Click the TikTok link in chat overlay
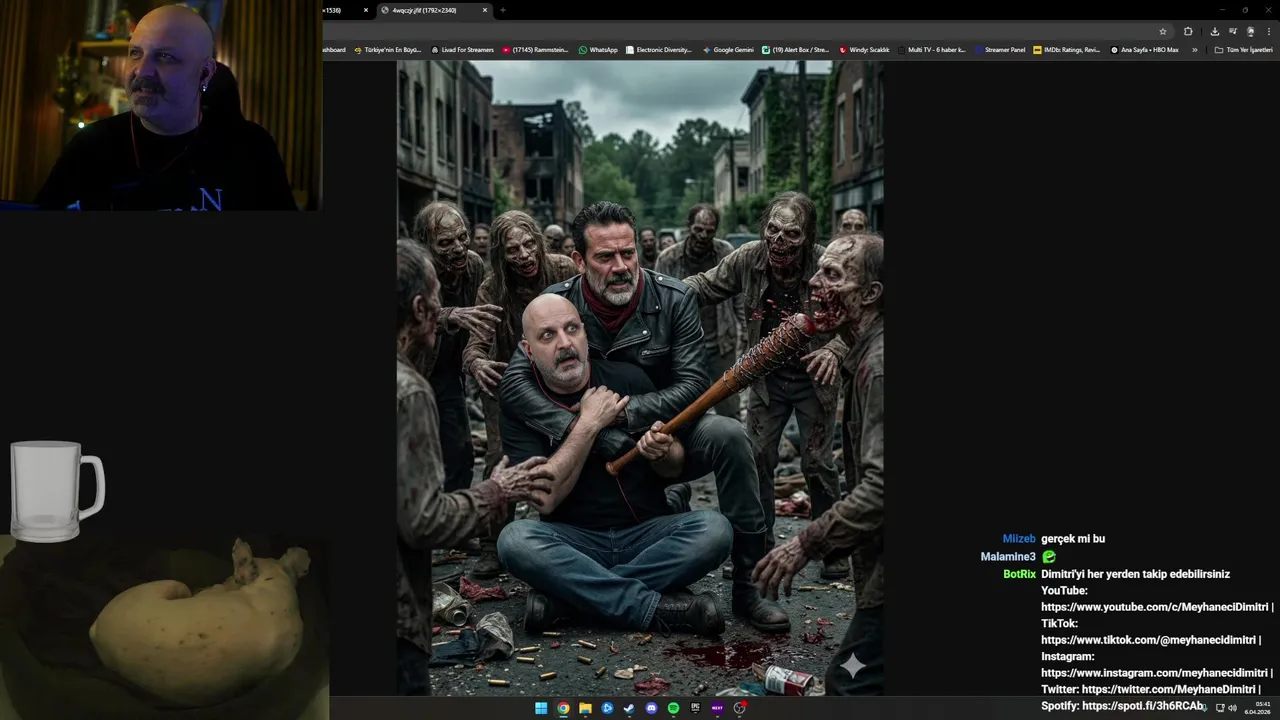The width and height of the screenshot is (1280, 720). tap(1148, 640)
